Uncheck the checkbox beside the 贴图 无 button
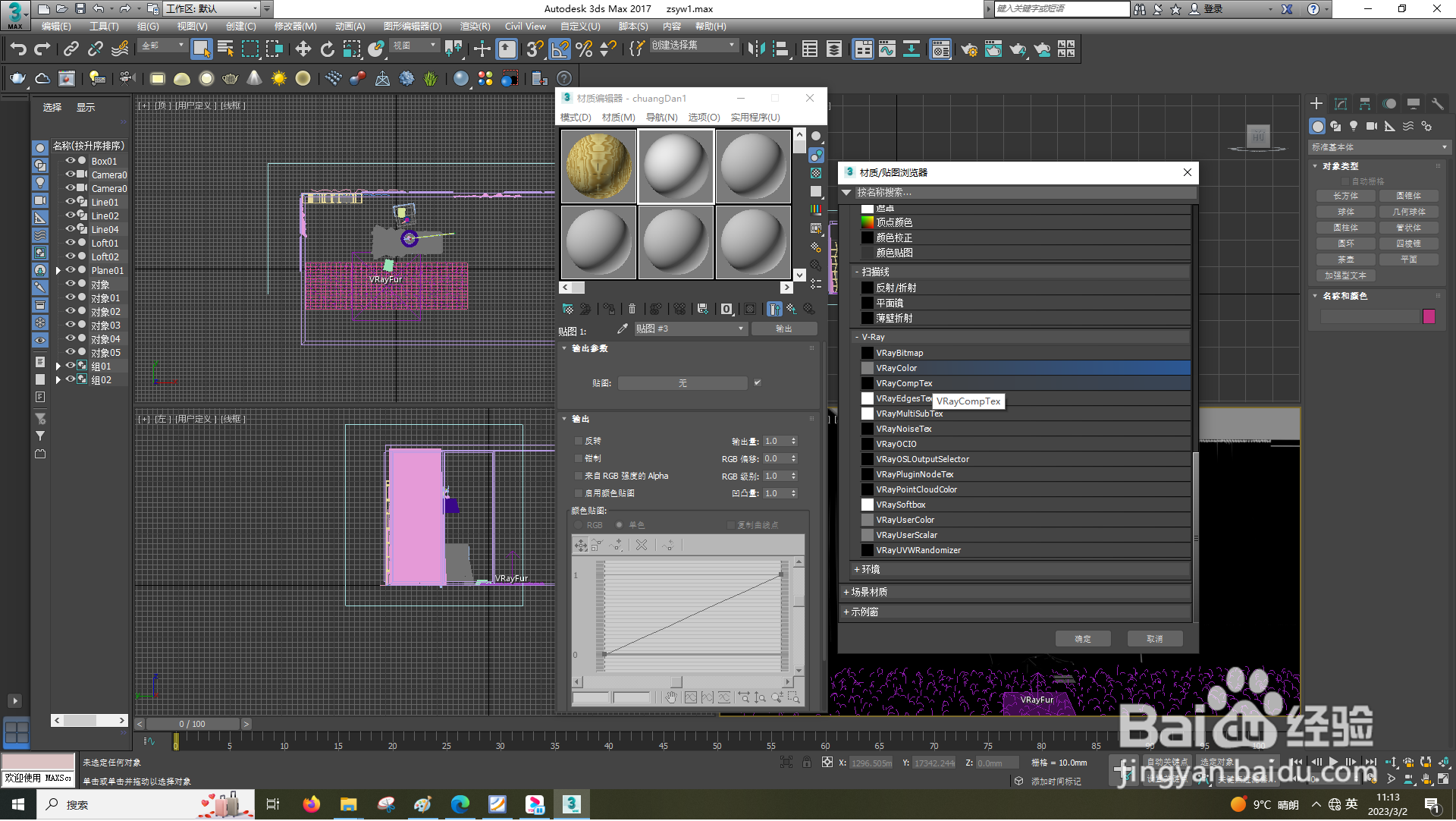 (x=758, y=382)
